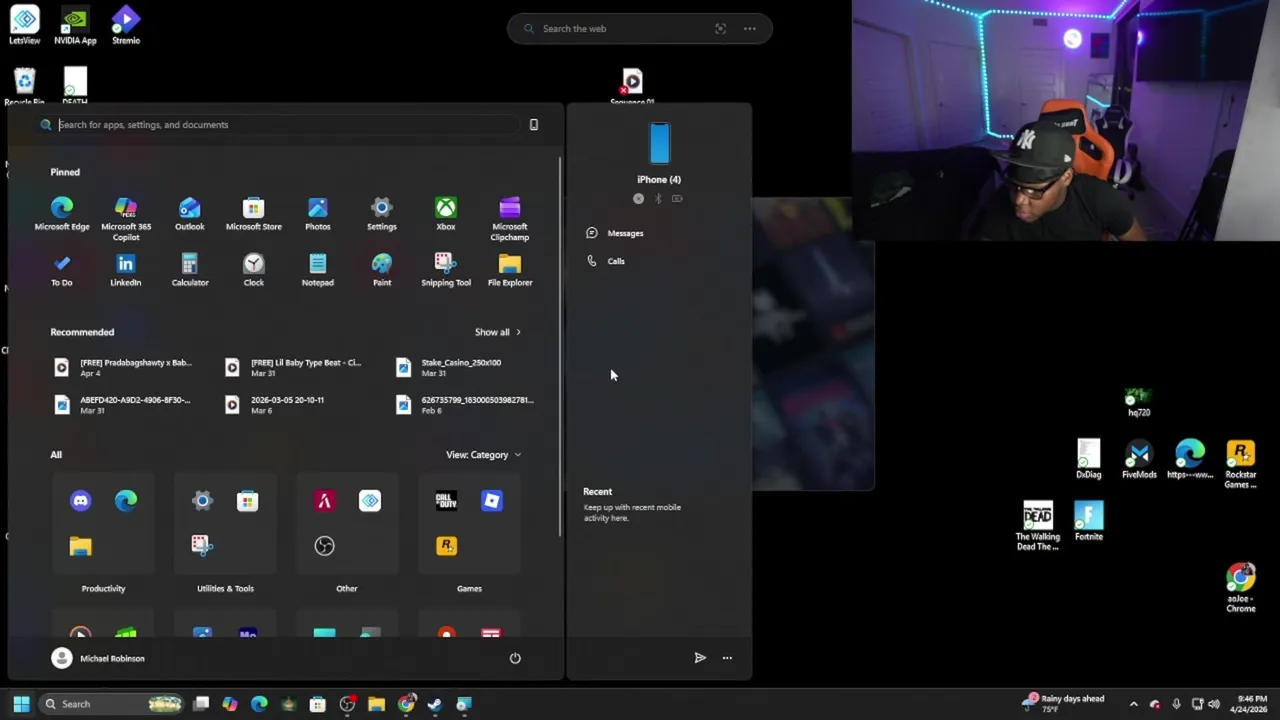This screenshot has width=1280, height=720.
Task: Focus the Start menu search field
Action: (x=280, y=125)
